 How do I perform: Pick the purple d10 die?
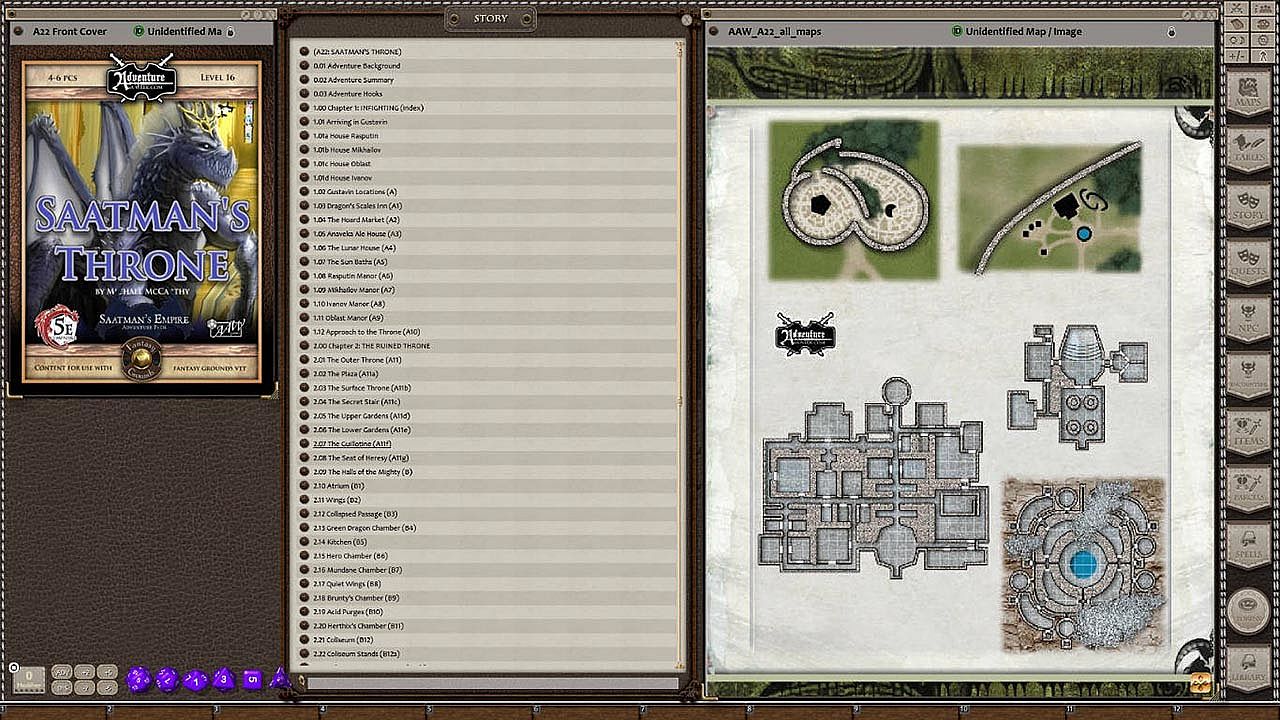(x=196, y=680)
